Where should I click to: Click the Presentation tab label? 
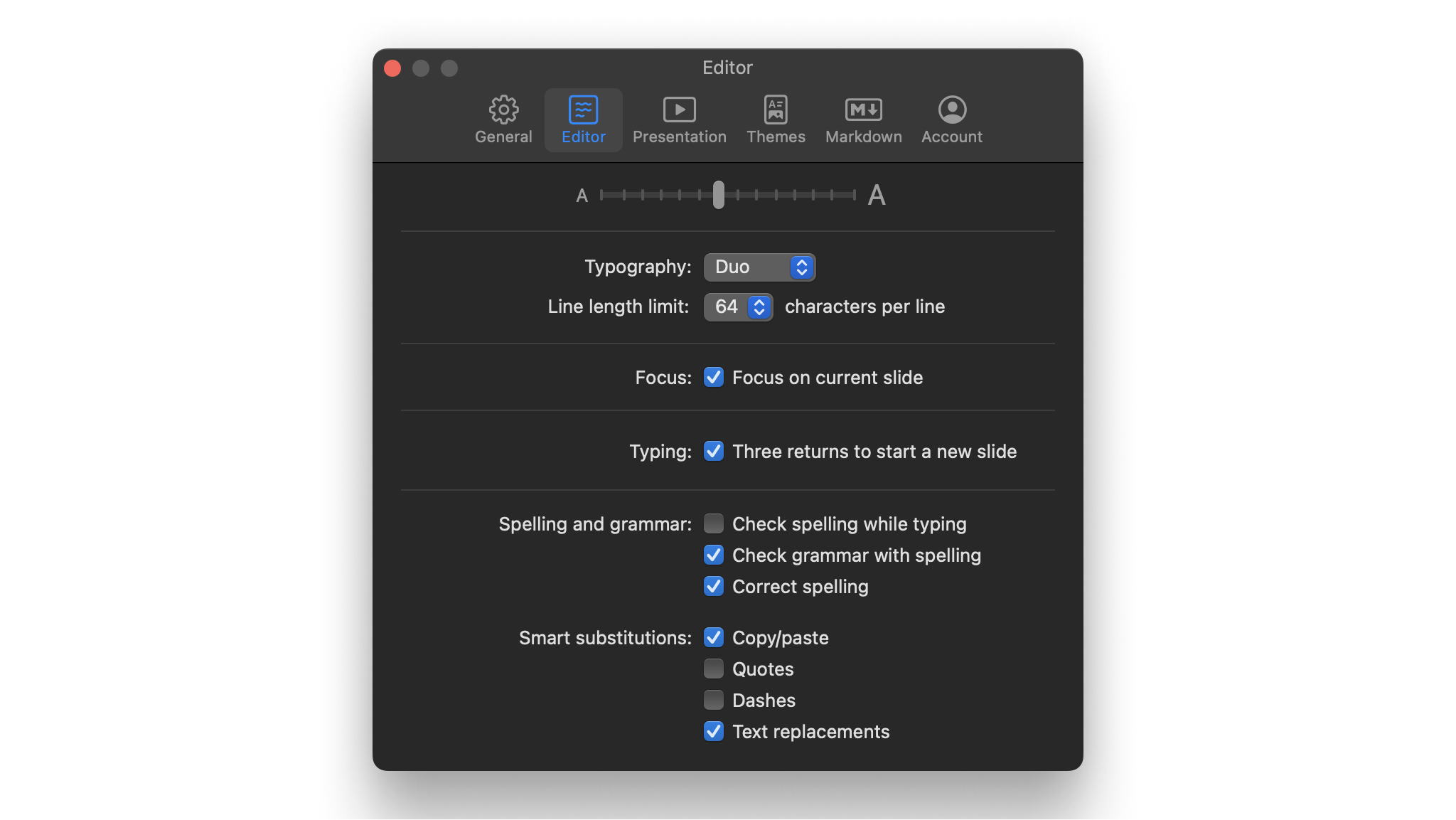click(x=680, y=137)
